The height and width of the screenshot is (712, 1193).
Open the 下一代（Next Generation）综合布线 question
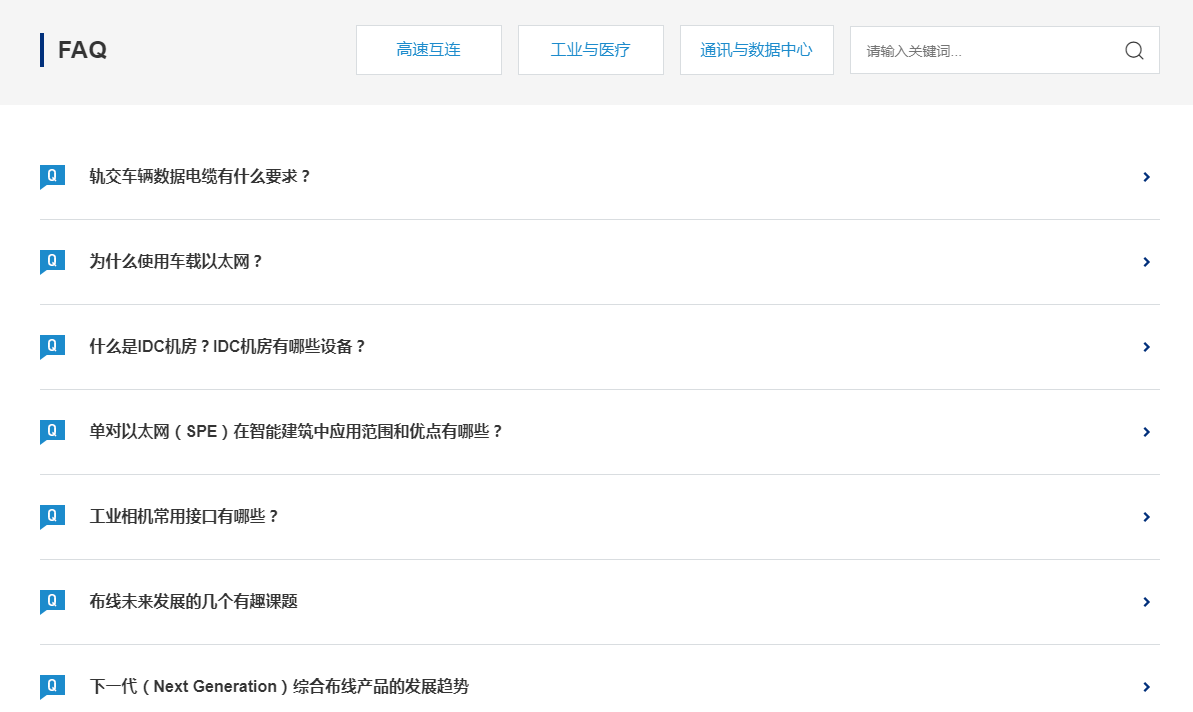(x=279, y=687)
